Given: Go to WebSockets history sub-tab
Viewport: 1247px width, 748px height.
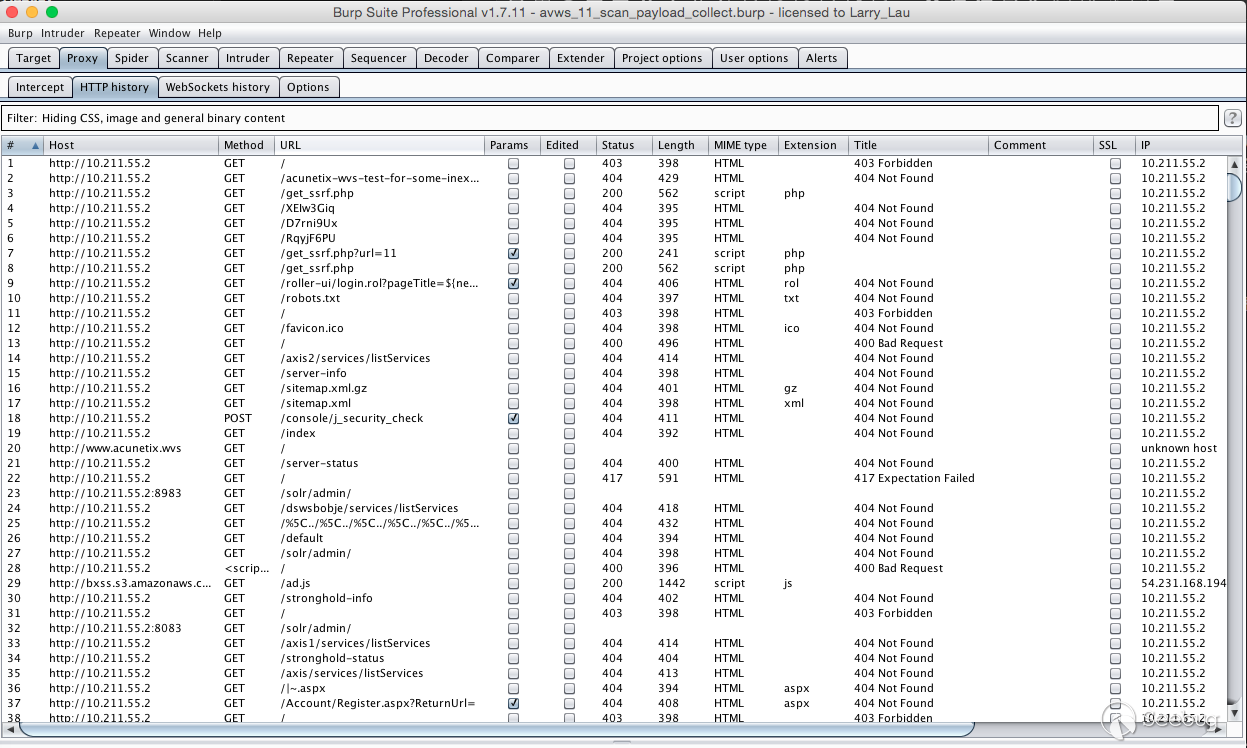Looking at the screenshot, I should tap(217, 87).
